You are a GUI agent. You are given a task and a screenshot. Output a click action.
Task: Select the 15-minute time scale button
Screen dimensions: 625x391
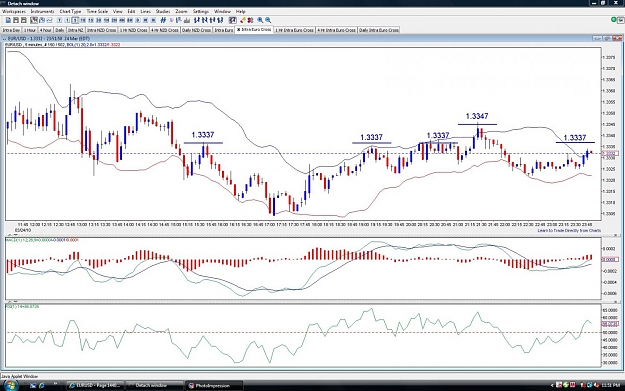[x=91, y=20]
